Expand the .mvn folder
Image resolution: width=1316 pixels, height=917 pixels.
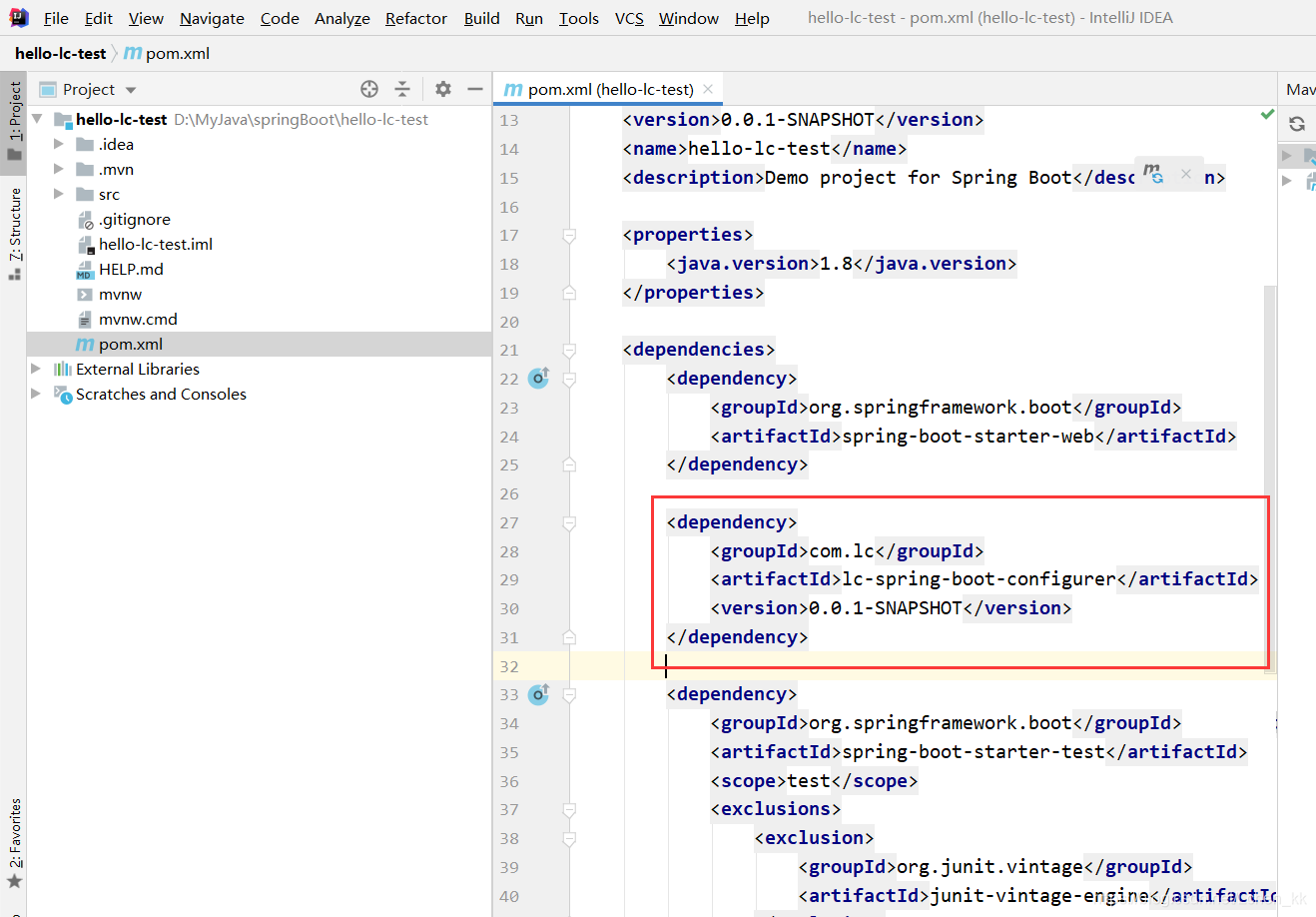click(x=59, y=169)
